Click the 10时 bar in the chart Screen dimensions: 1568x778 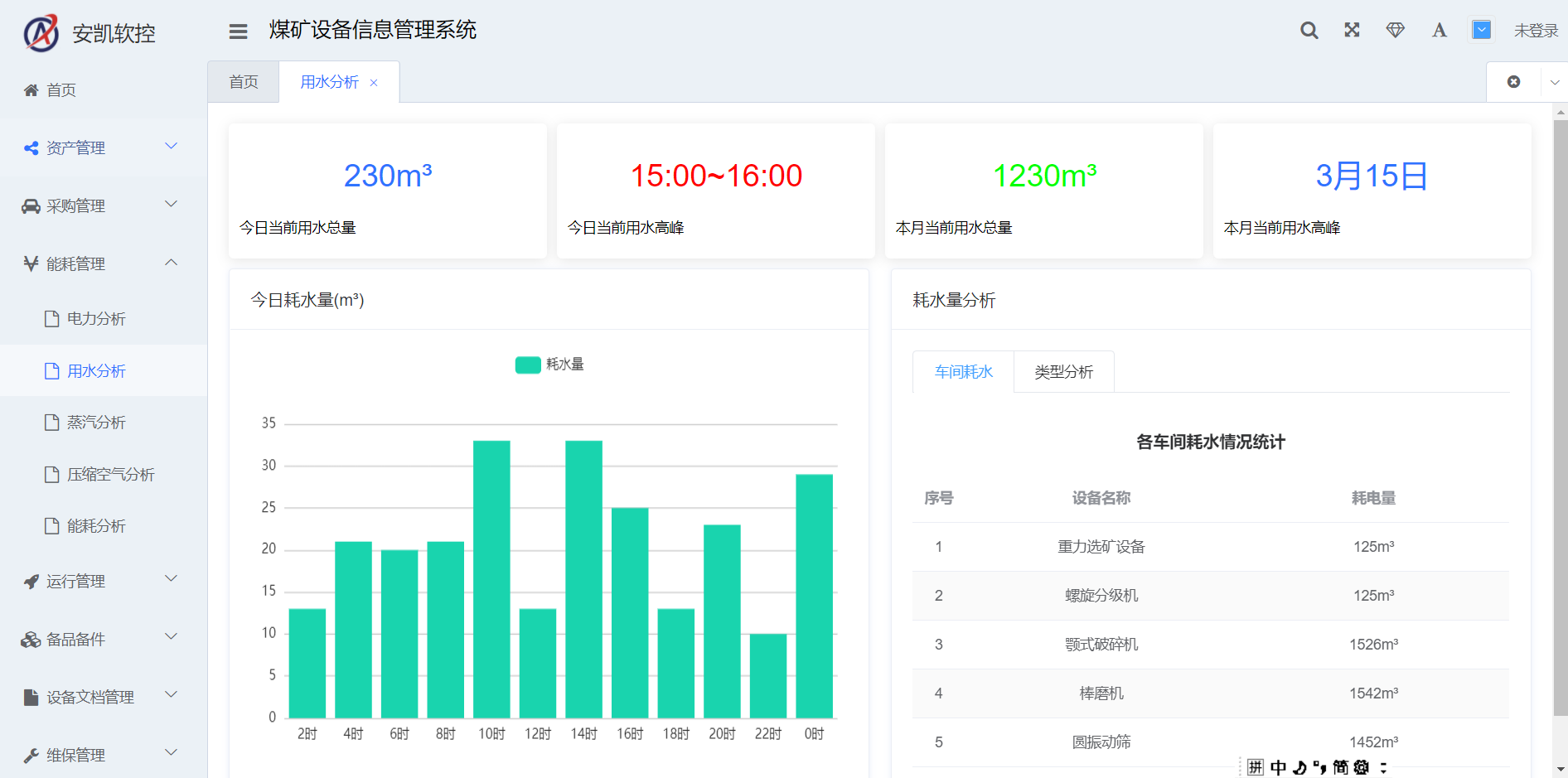pyautogui.click(x=491, y=579)
